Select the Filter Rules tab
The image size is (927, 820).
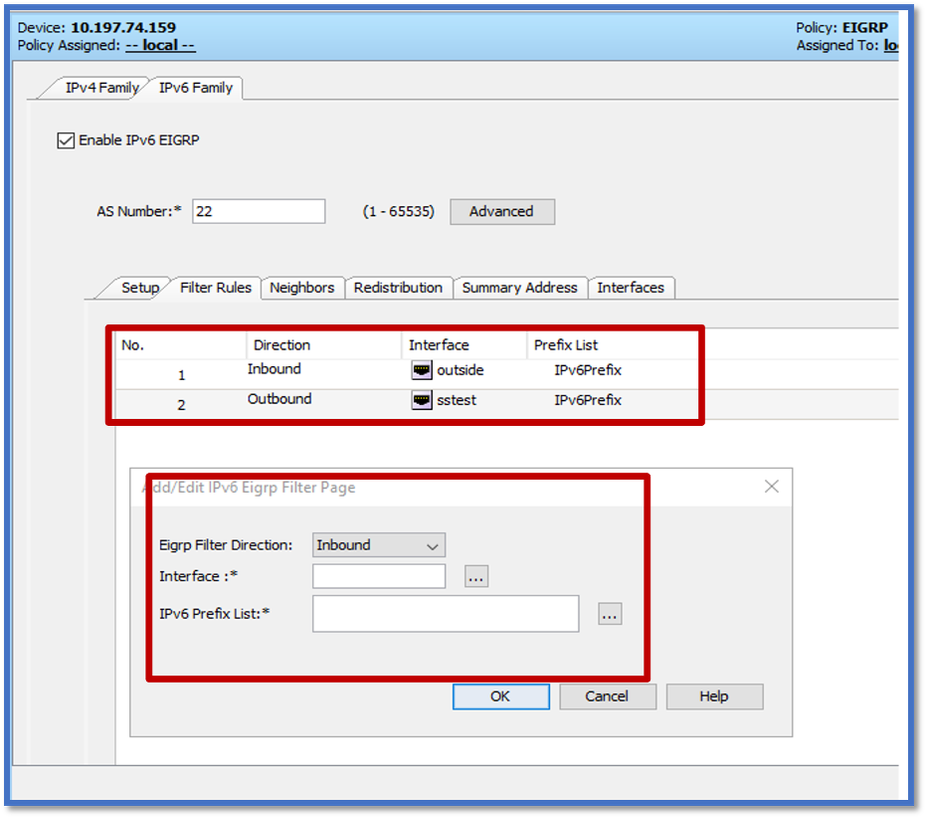[216, 288]
